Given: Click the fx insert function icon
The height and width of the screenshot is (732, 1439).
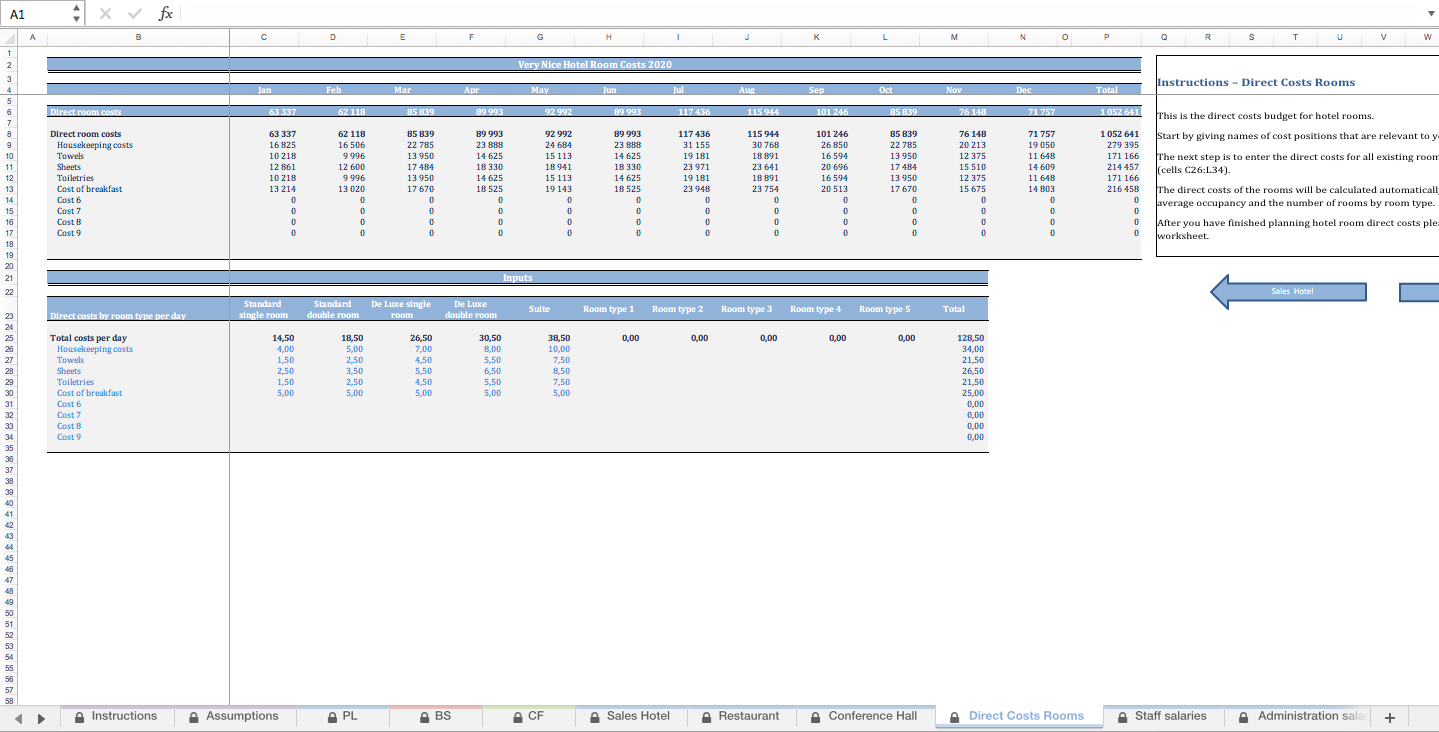Looking at the screenshot, I should click(x=166, y=13).
